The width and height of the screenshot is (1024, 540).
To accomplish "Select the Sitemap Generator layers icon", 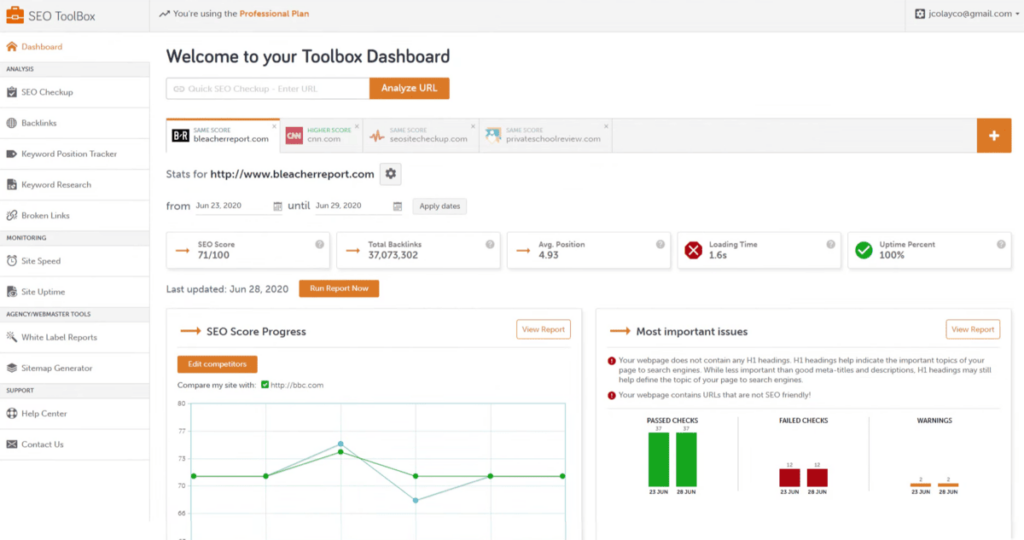I will [12, 368].
